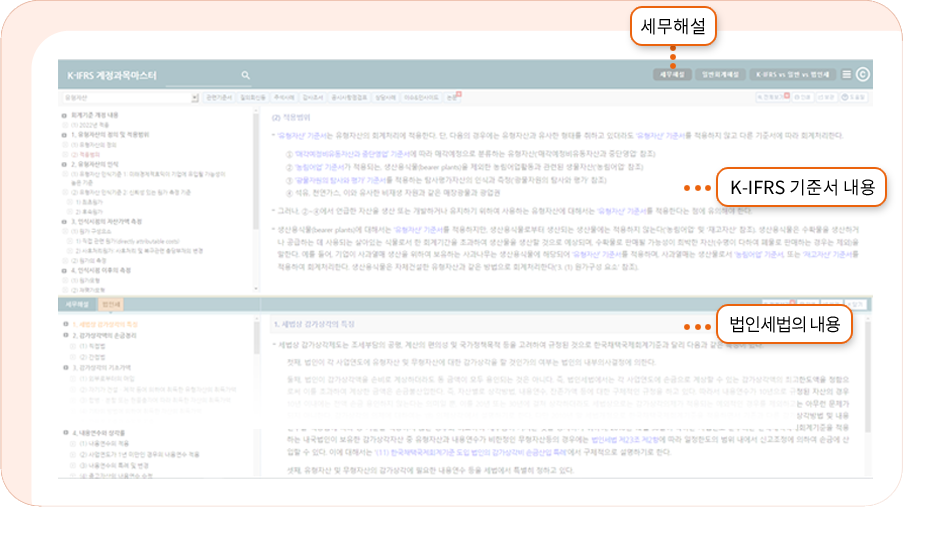The width and height of the screenshot is (942, 546).
Task: Select 'K-IFRS vs 일반 vs 법인세' comparison
Action: (x=793, y=74)
